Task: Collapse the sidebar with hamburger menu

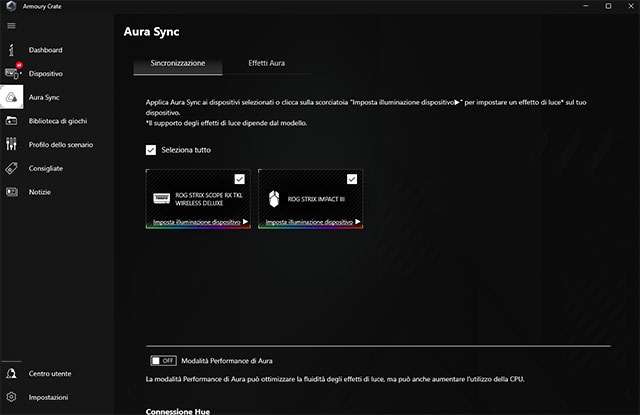Action: coord(11,24)
